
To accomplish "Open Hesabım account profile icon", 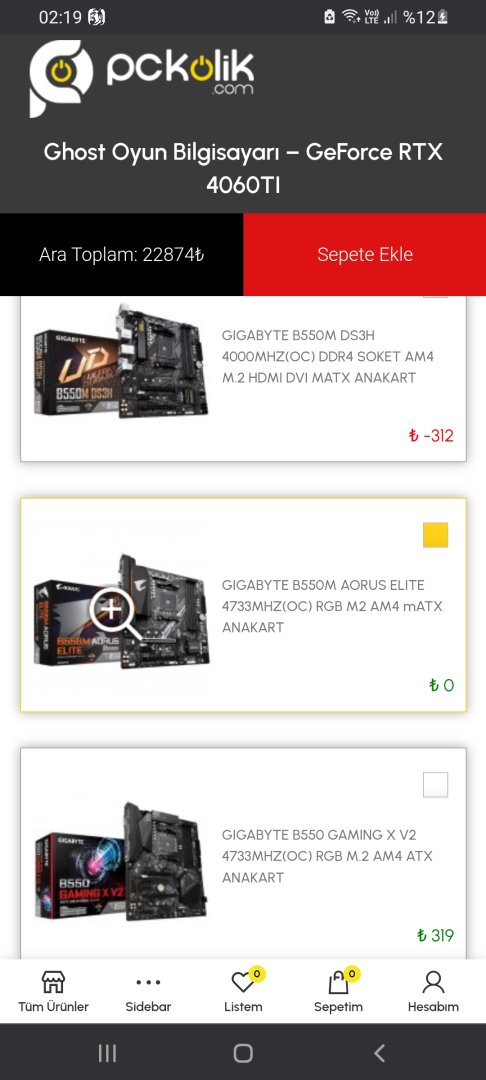I will pos(433,982).
